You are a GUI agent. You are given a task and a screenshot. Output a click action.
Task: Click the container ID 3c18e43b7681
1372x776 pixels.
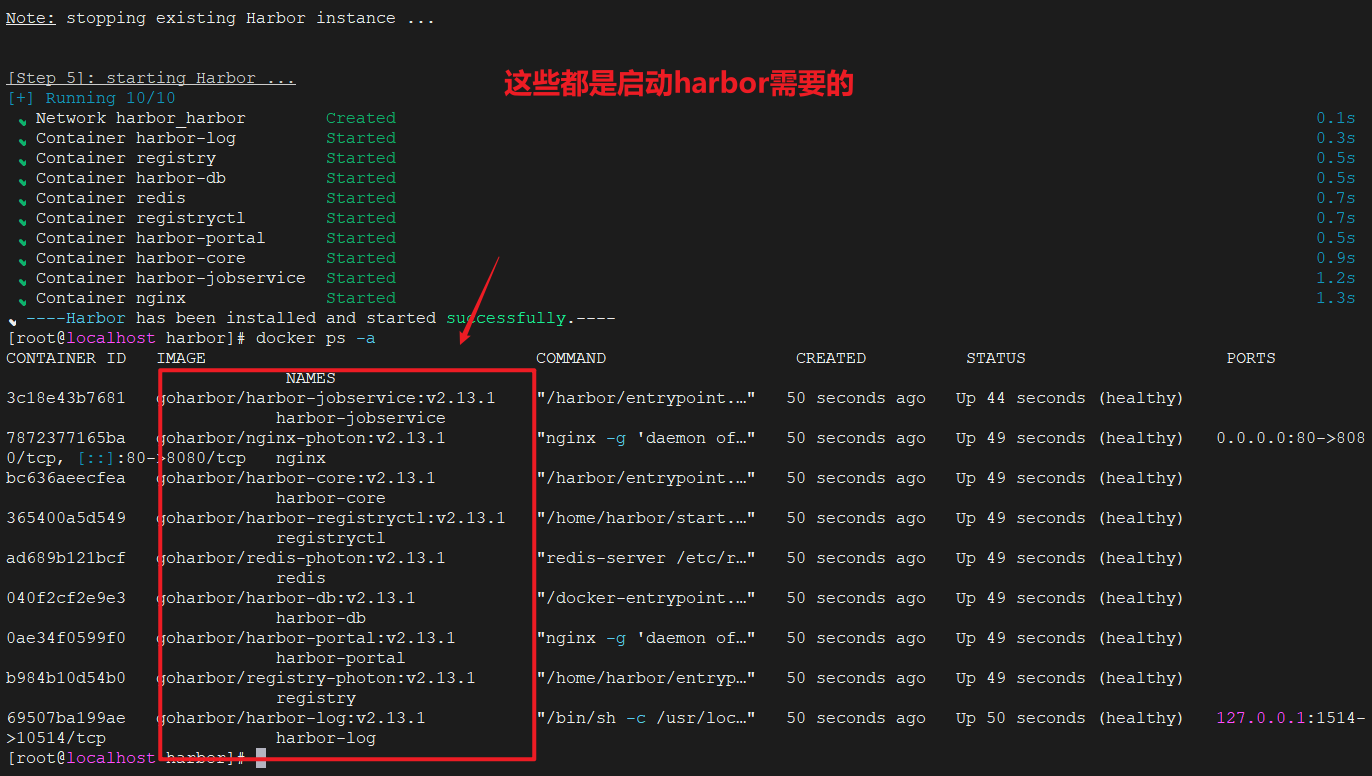(66, 398)
